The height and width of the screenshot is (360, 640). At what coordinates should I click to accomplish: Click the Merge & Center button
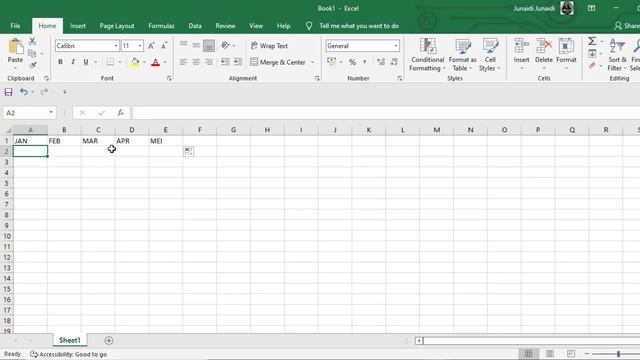278,62
